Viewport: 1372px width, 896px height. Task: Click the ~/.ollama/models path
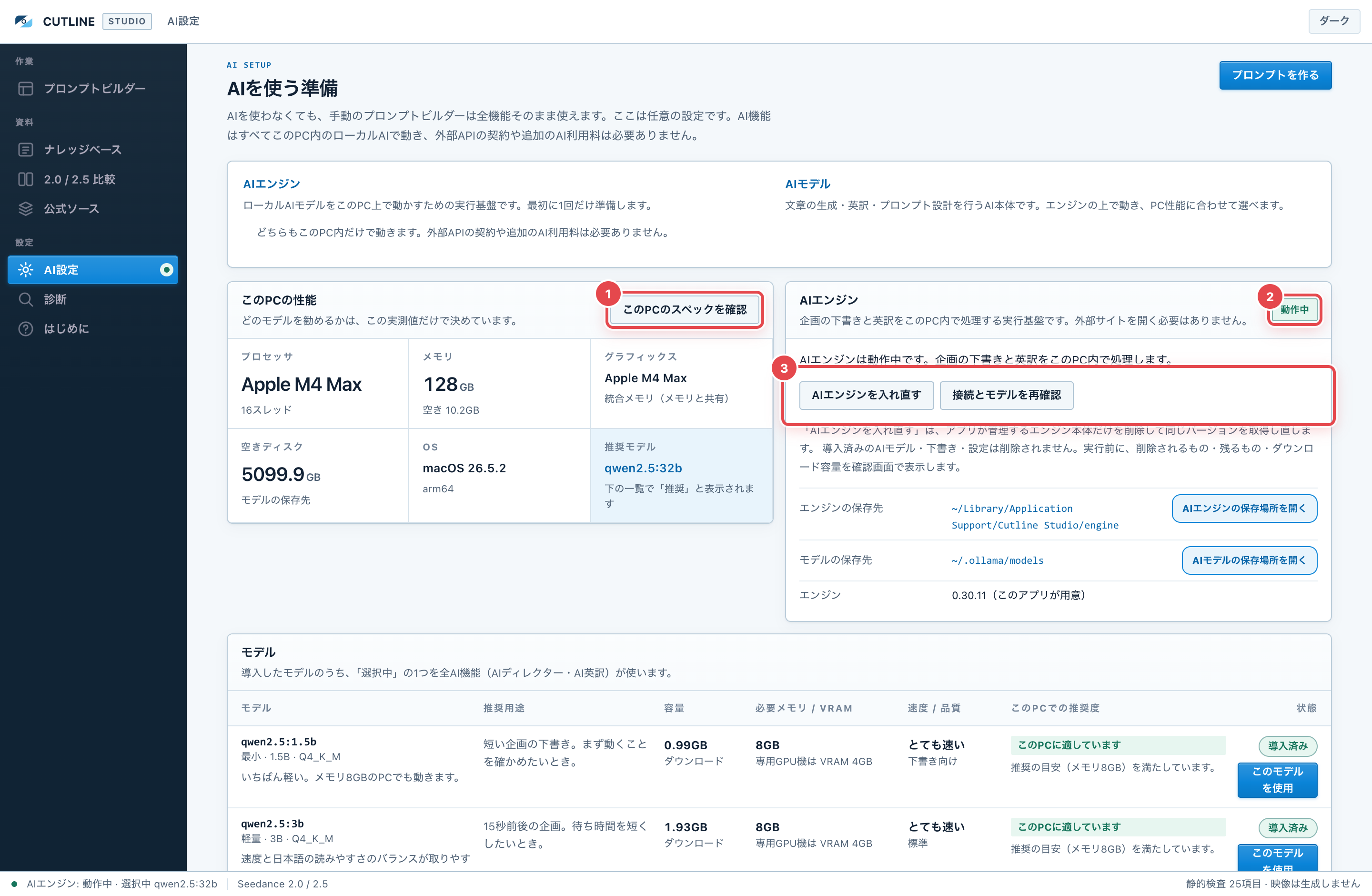[997, 560]
